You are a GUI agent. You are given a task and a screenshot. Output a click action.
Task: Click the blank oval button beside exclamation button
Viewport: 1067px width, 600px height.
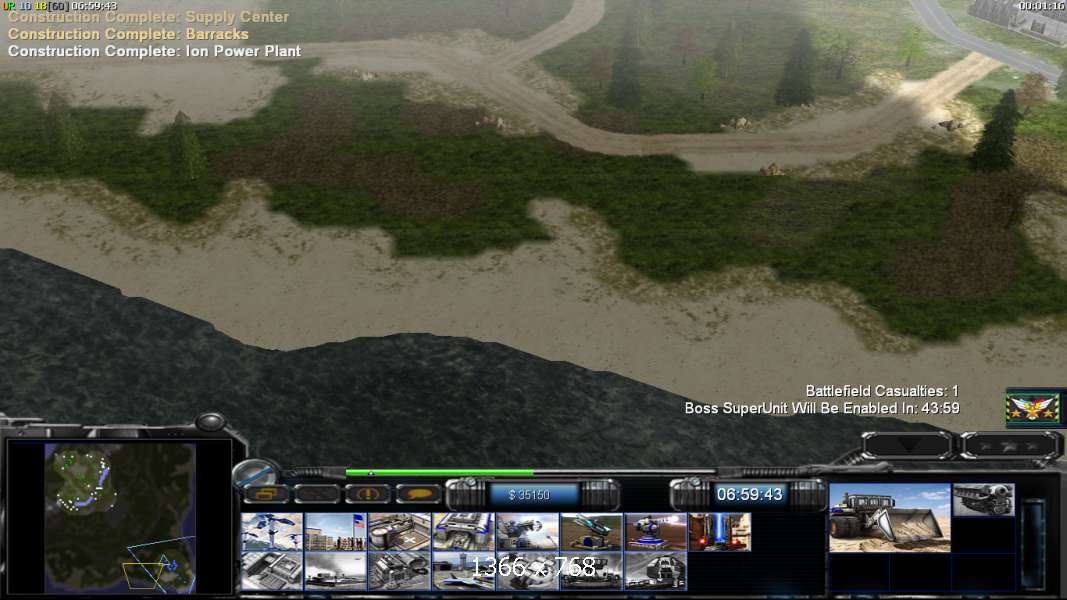click(317, 495)
